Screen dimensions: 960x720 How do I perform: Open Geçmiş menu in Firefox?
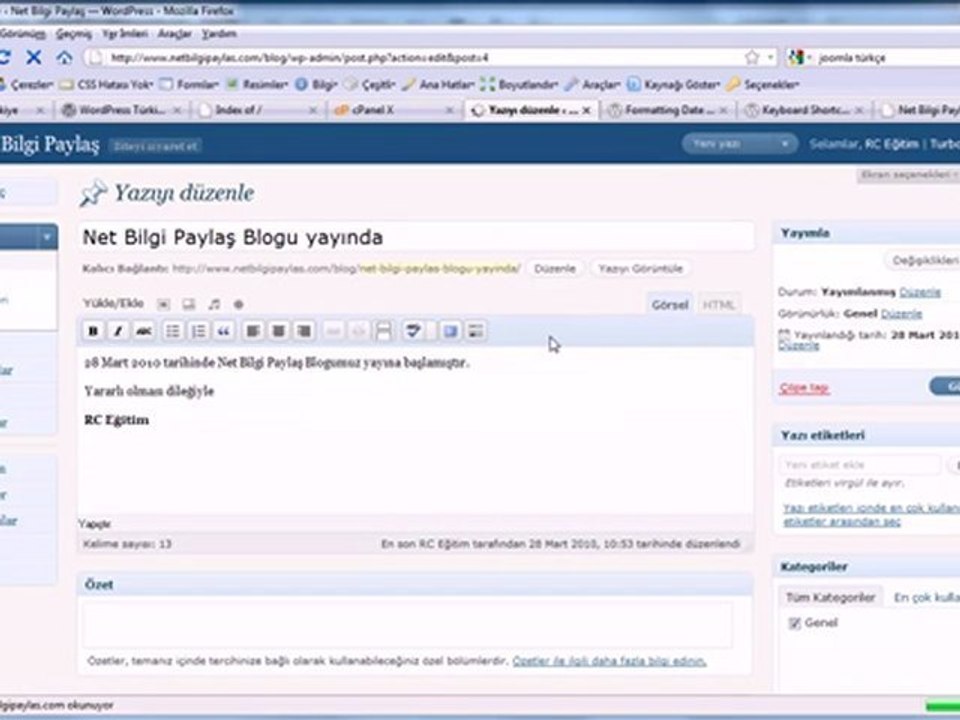(x=73, y=34)
